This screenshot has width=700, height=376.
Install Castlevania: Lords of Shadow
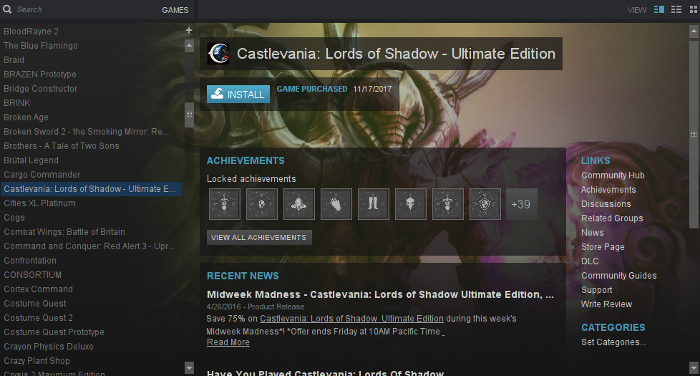click(x=238, y=94)
